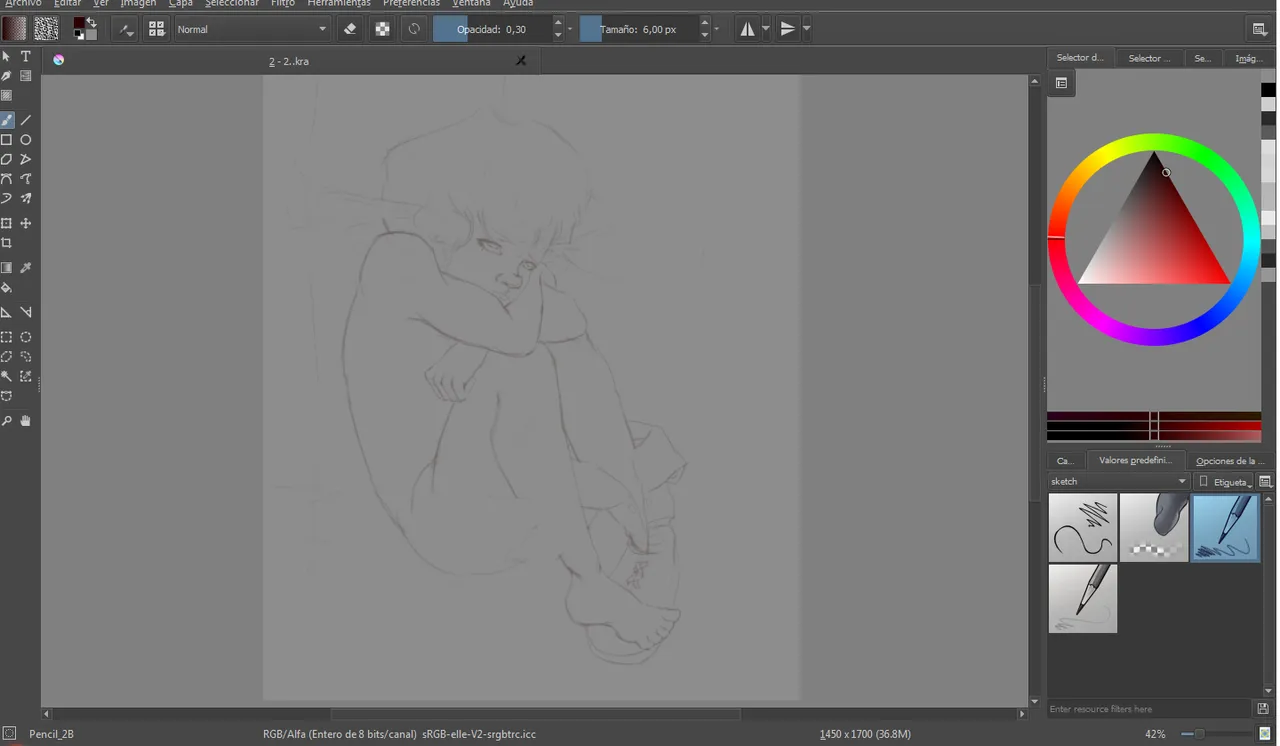Toggle vertical mirror tool
This screenshot has width=1280, height=746.
pyautogui.click(x=788, y=29)
